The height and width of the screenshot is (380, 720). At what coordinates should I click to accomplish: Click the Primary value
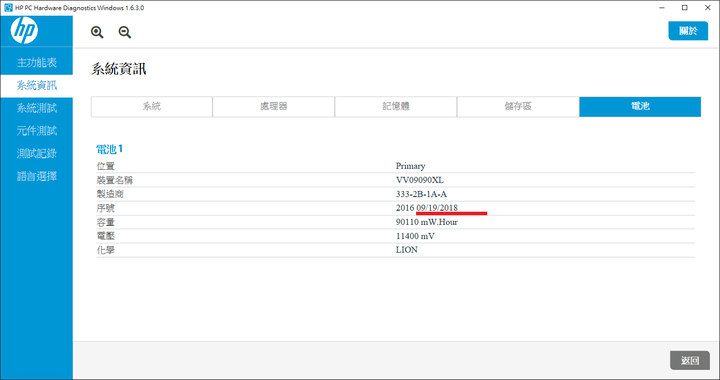pyautogui.click(x=411, y=166)
